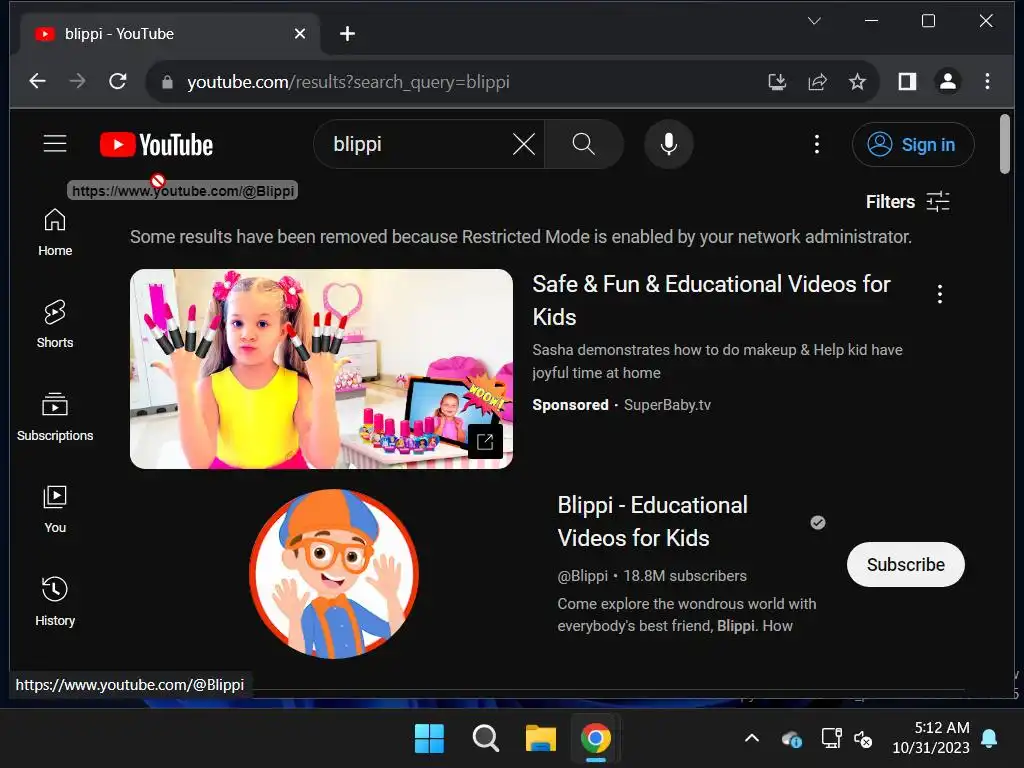Screen dimensions: 1024x768
Task: Close the blippi - YouTube tab
Action: [x=300, y=33]
